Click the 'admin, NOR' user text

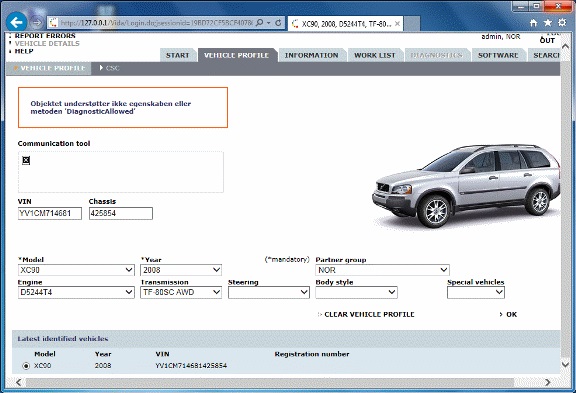pyautogui.click(x=501, y=37)
